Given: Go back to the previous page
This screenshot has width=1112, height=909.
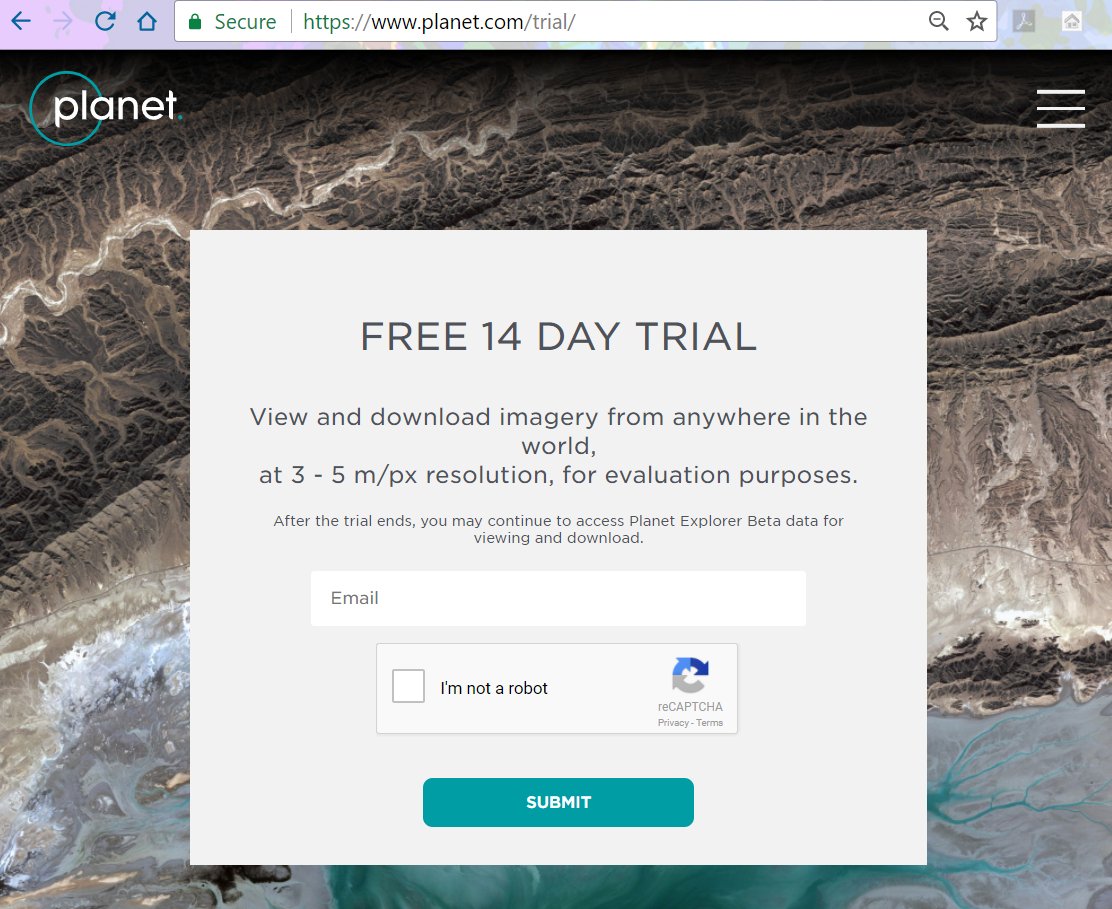Looking at the screenshot, I should pyautogui.click(x=21, y=21).
